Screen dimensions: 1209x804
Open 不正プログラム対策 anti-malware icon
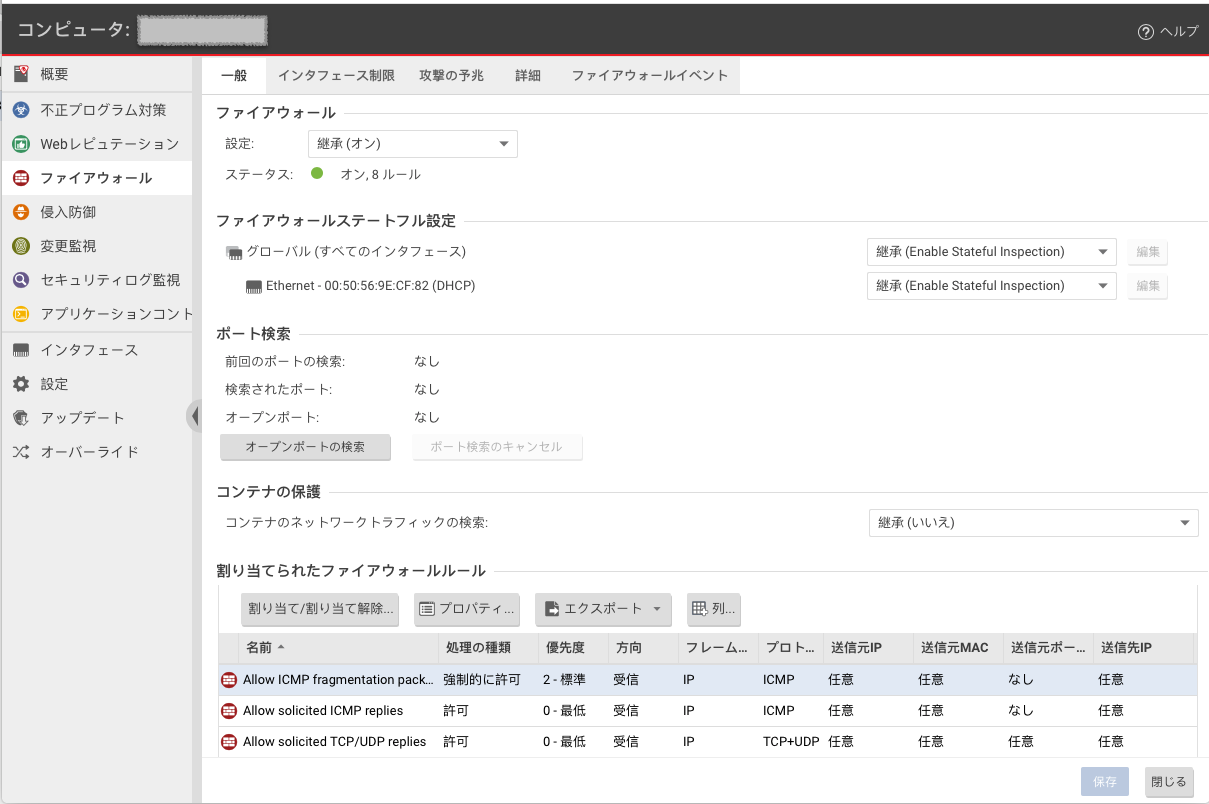21,110
